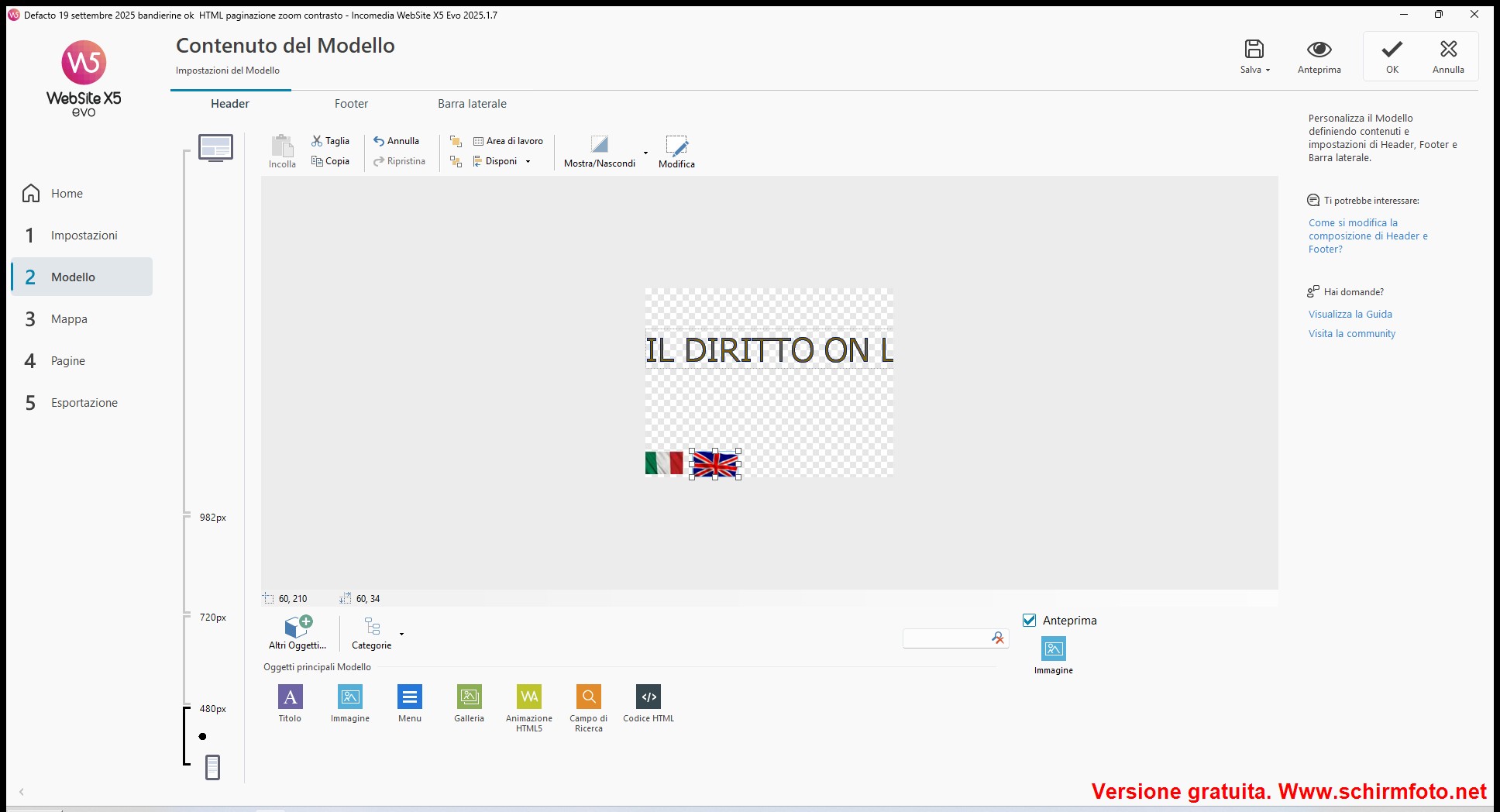This screenshot has width=1500, height=812.
Task: Select the Titolo object icon
Action: coord(290,697)
